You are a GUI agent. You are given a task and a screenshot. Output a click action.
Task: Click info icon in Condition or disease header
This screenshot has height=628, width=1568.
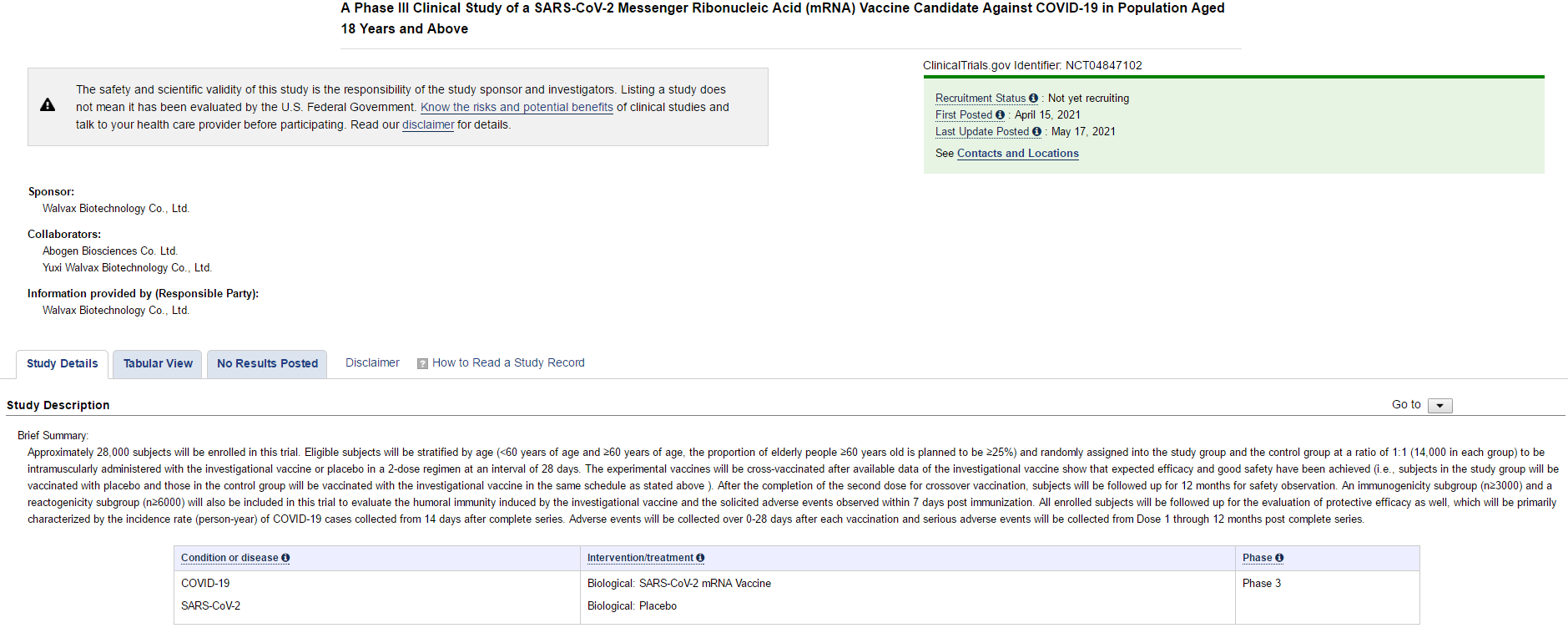tap(285, 558)
